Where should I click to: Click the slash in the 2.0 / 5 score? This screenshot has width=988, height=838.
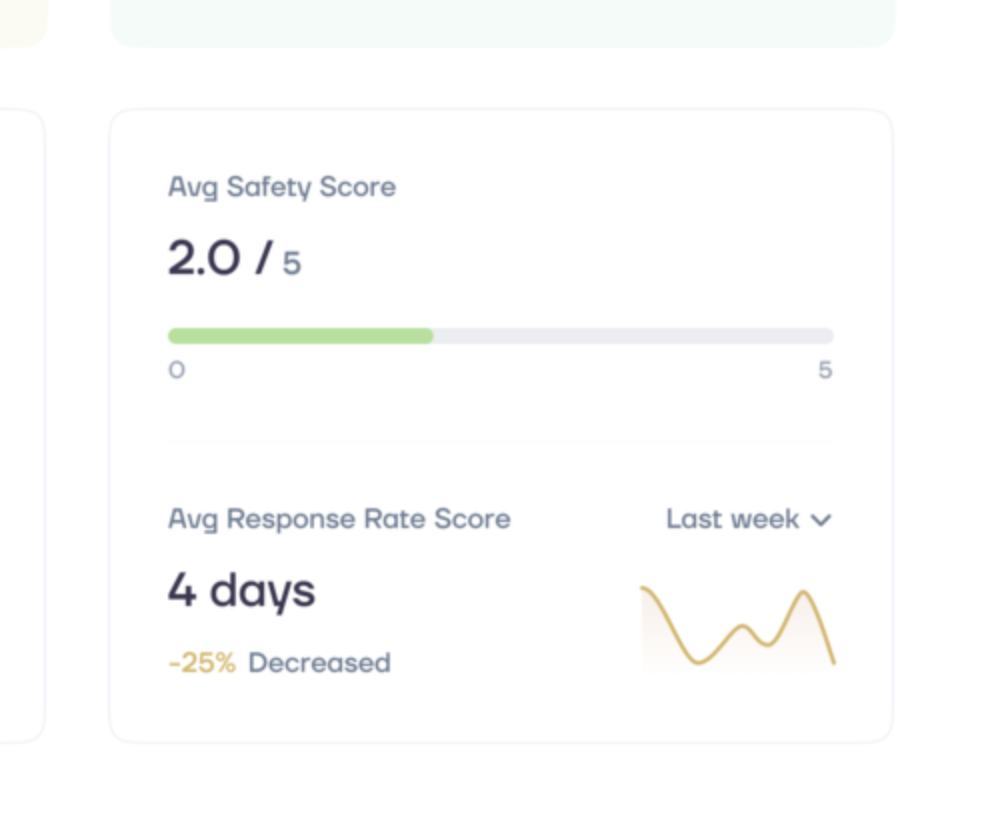(263, 259)
